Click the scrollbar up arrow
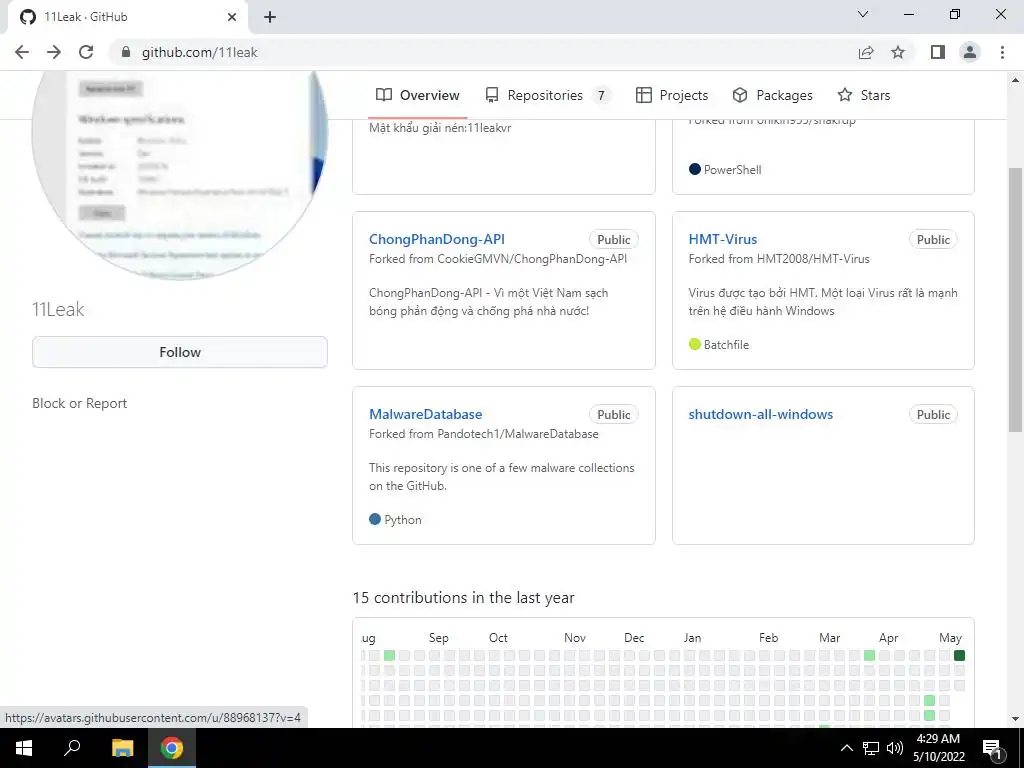The image size is (1024, 768). tap(1015, 80)
